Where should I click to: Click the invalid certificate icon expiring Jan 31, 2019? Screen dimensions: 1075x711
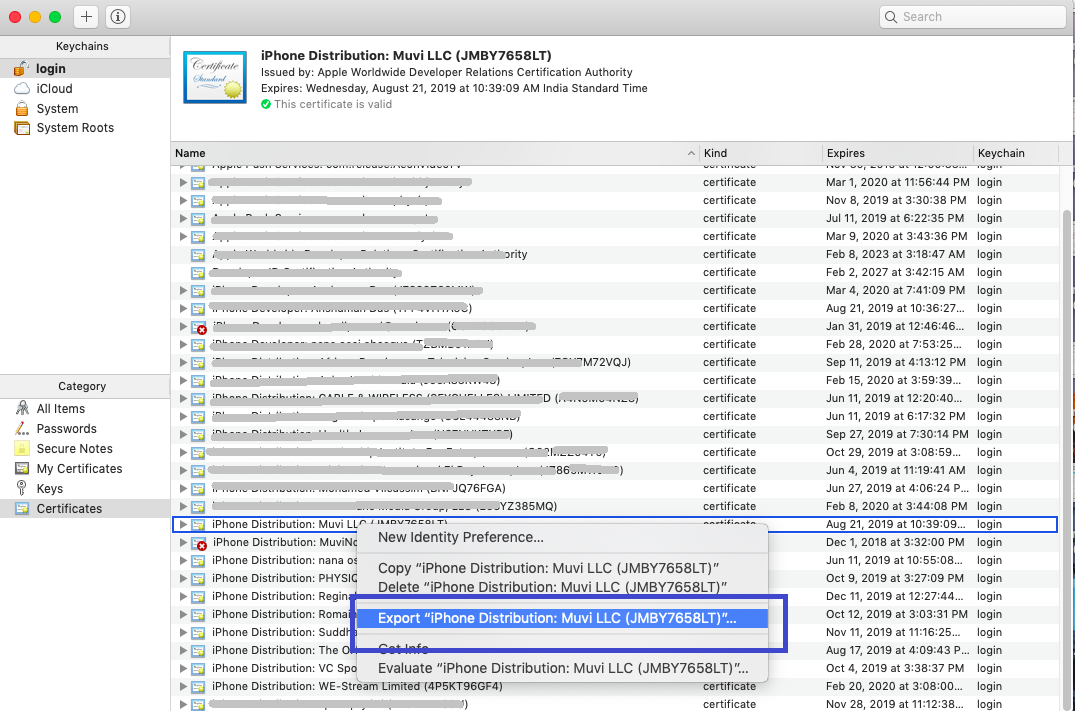coord(199,327)
